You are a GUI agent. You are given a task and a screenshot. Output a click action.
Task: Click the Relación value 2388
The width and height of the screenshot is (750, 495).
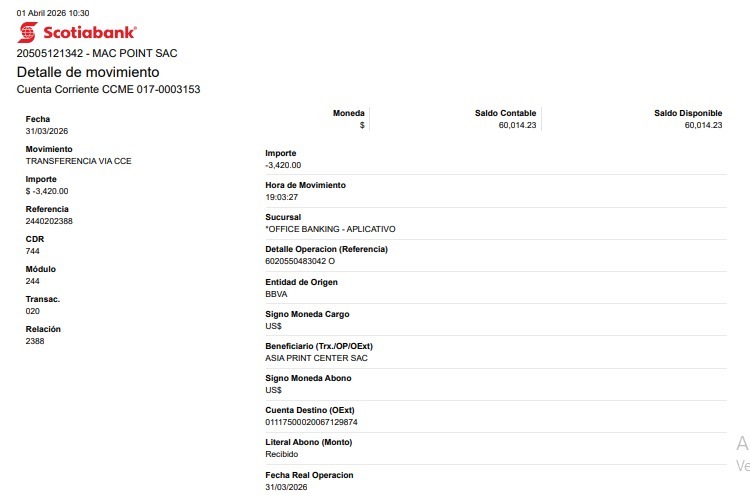point(35,341)
